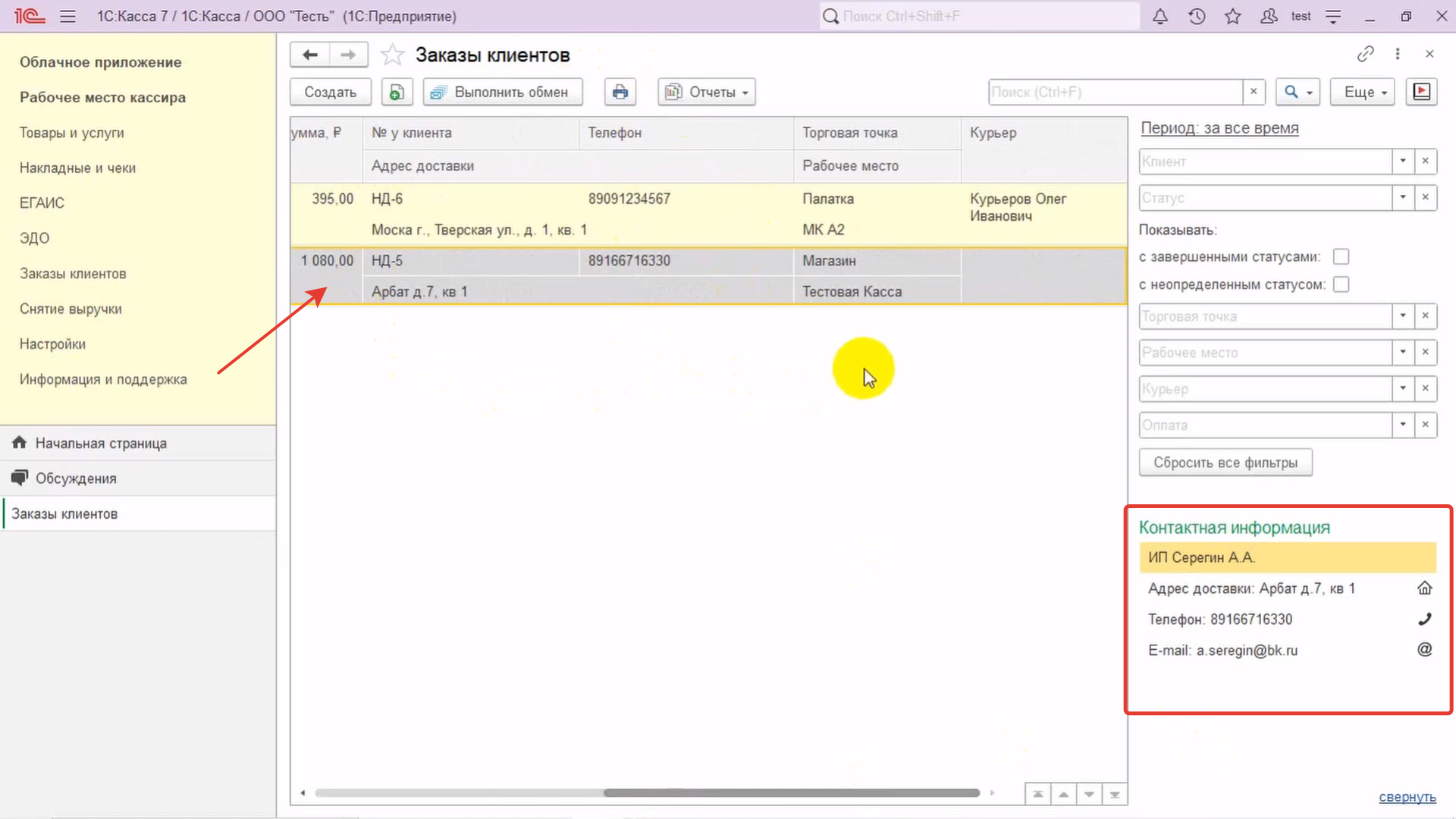Screen dimensions: 1456x819
Task: Click the phone call icon in contact info
Action: (x=1425, y=620)
